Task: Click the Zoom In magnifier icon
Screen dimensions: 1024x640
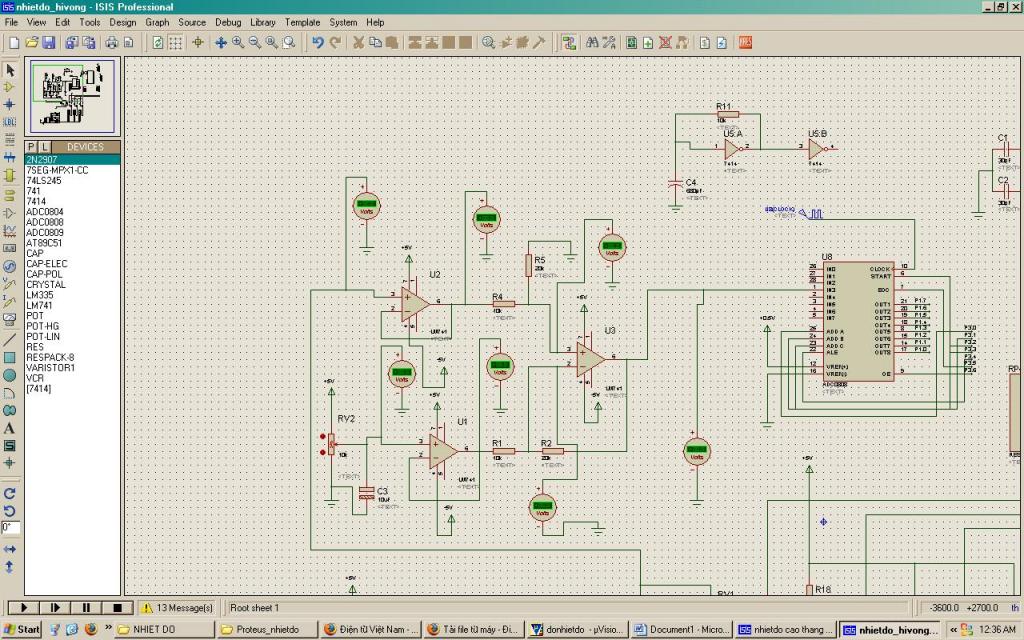Action: pyautogui.click(x=238, y=42)
